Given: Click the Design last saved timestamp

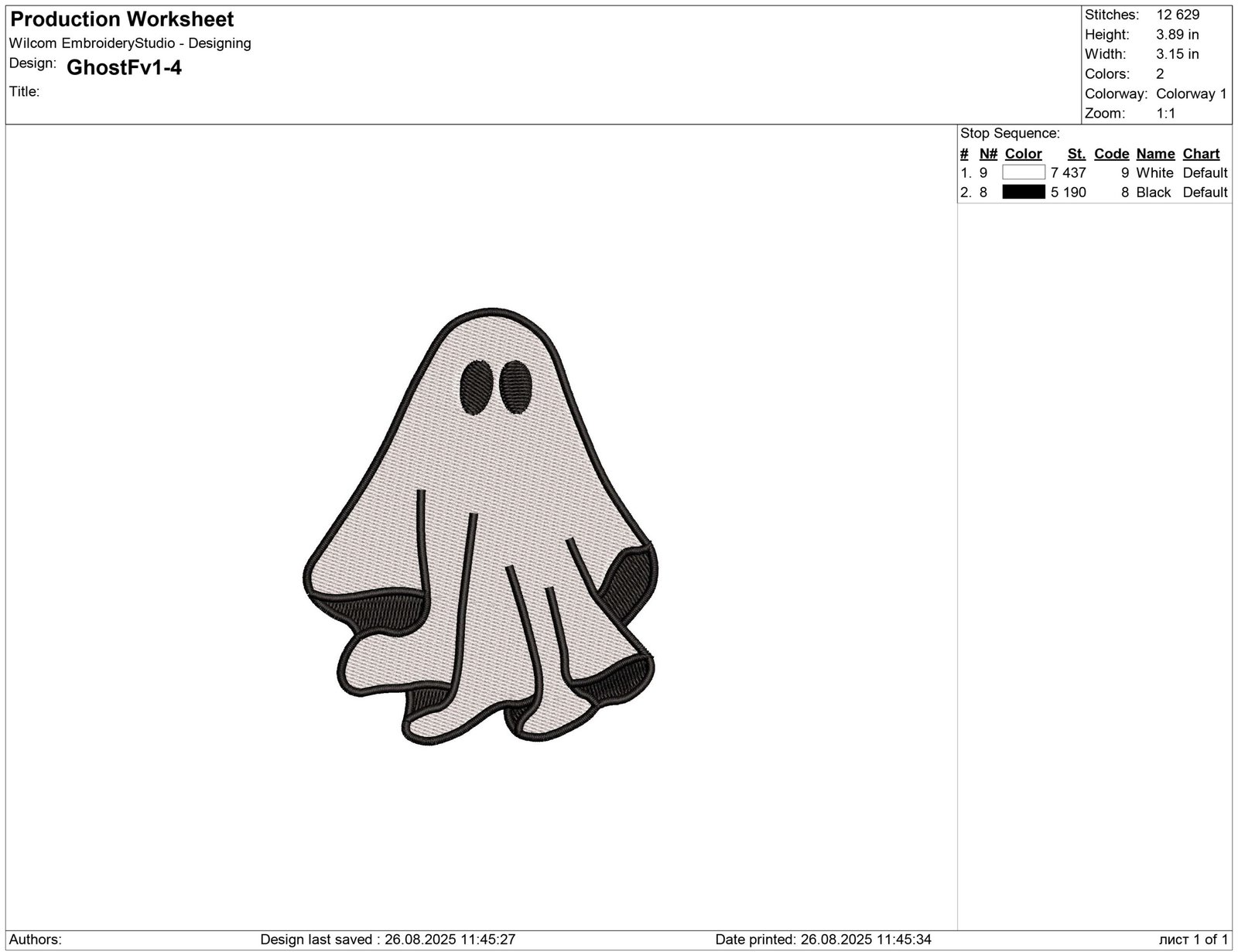Looking at the screenshot, I should click(x=388, y=940).
